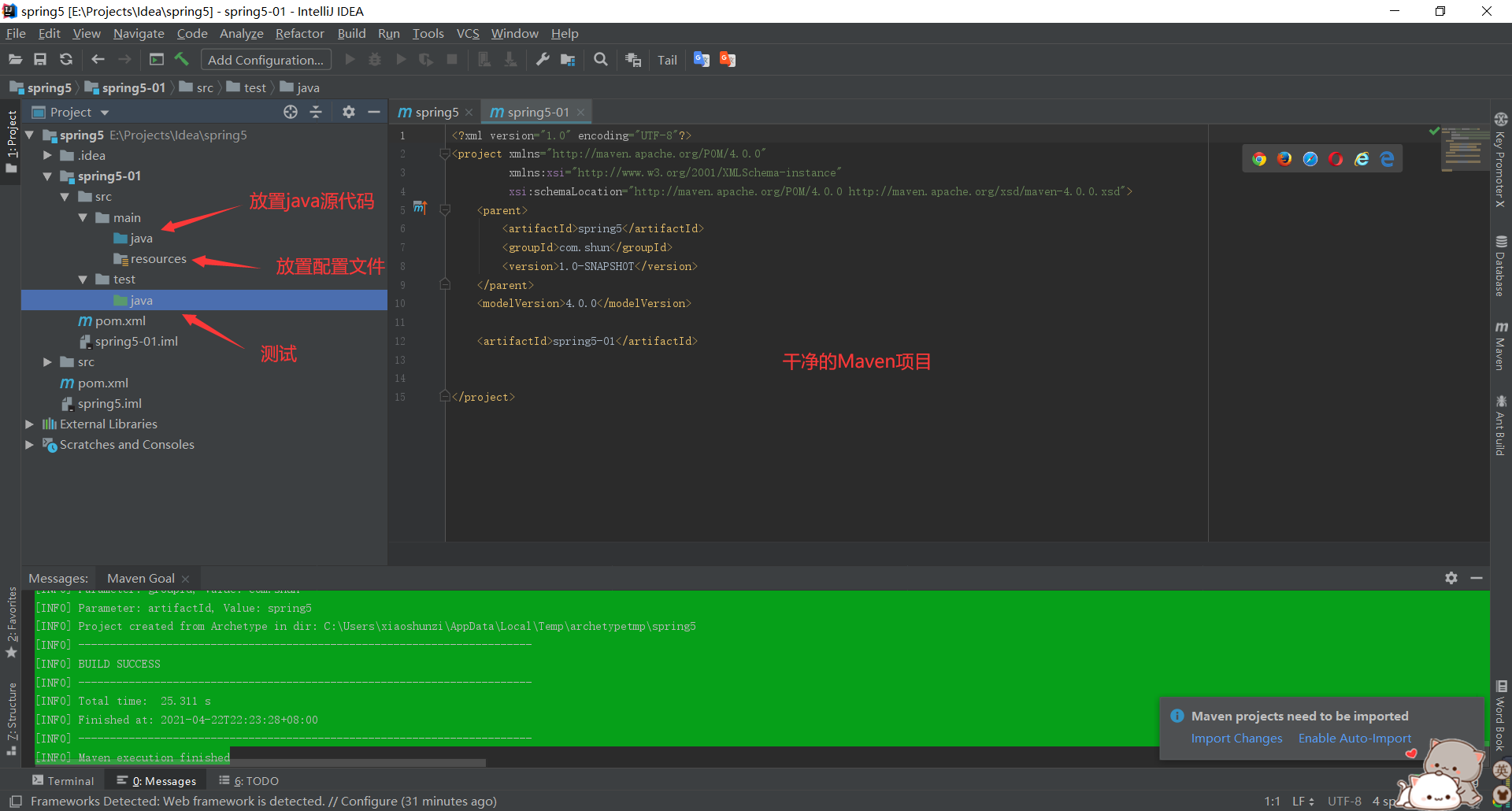Open pom in Edge browser icon
Screen dimensions: 1512x811
point(1387,159)
